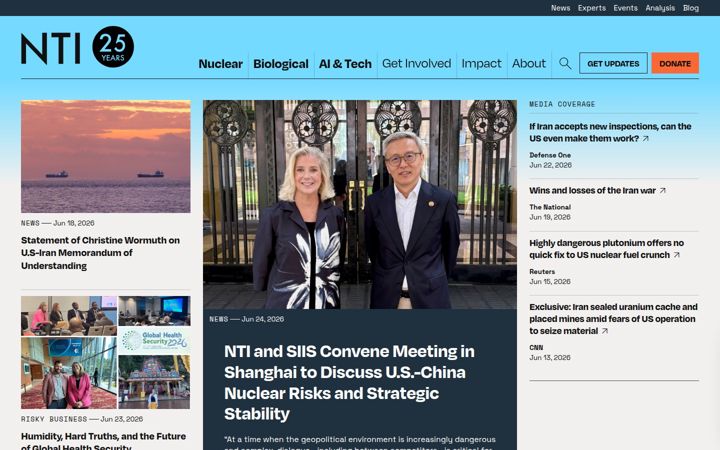720x450 pixels.
Task: Click 'Risky Business — Jun 23, 2026' label
Action: (x=82, y=419)
